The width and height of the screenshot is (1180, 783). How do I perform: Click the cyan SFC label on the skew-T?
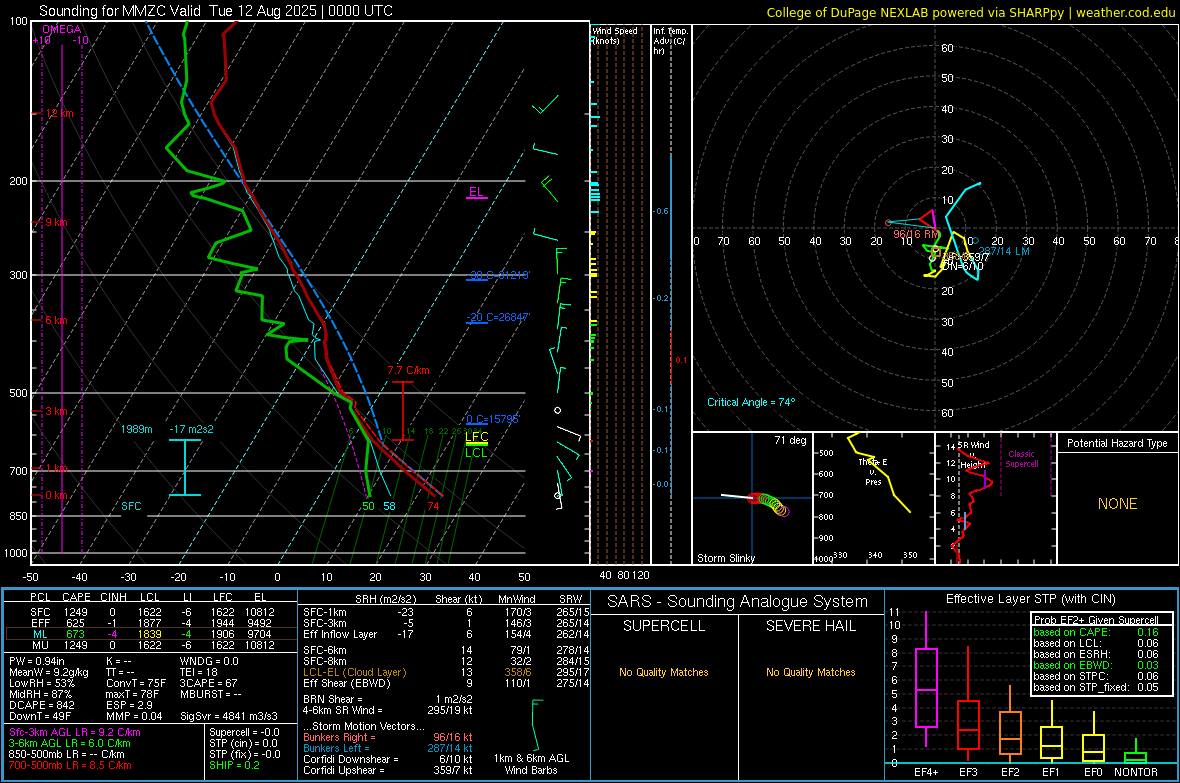131,506
